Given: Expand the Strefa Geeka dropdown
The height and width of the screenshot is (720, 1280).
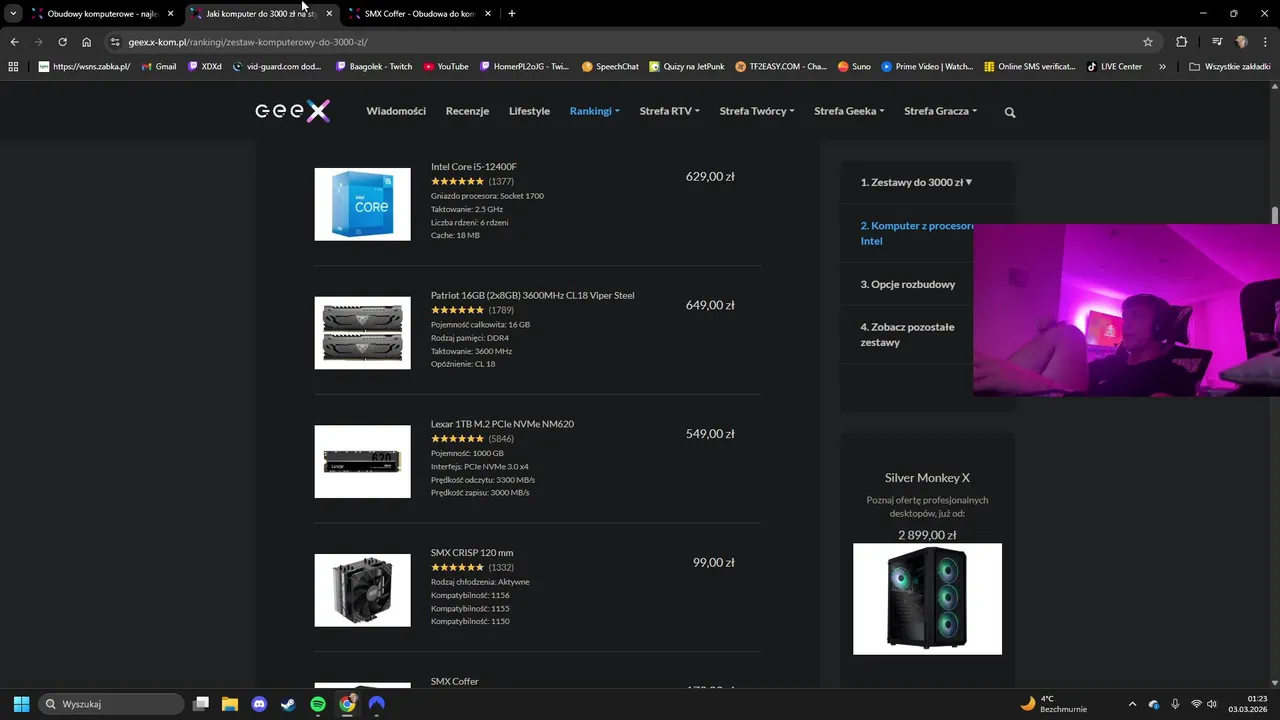Looking at the screenshot, I should 849,111.
